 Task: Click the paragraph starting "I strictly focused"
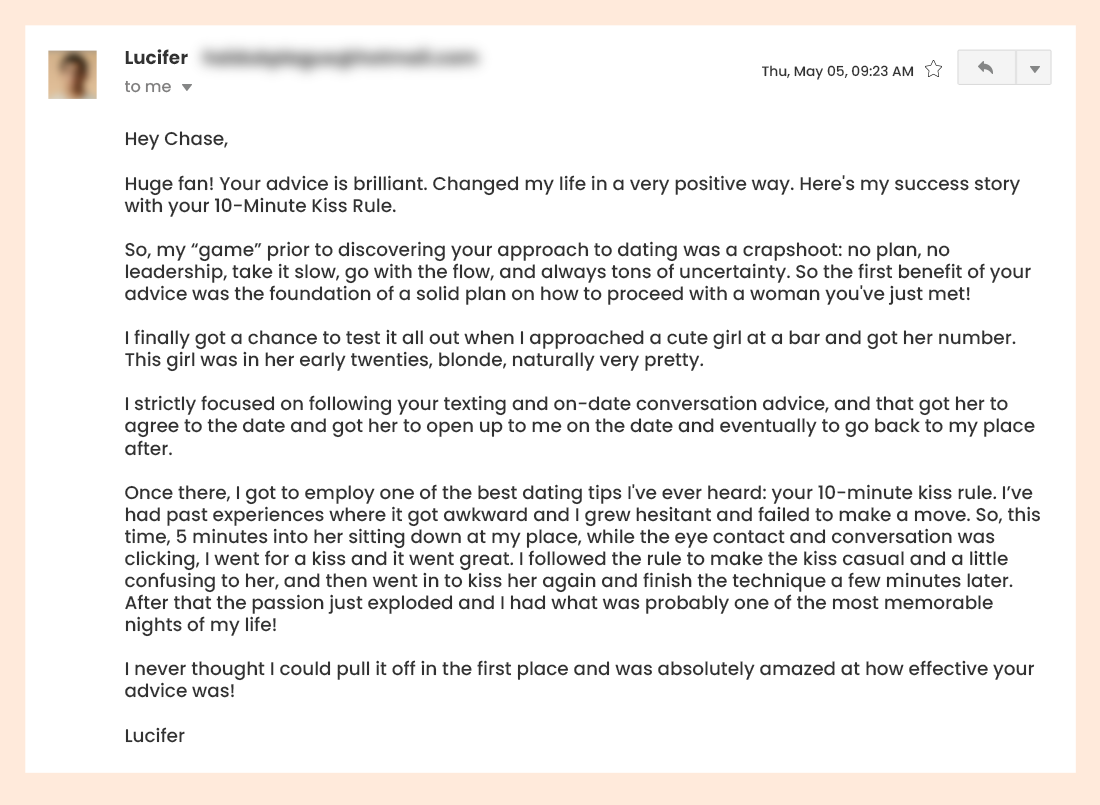point(579,426)
